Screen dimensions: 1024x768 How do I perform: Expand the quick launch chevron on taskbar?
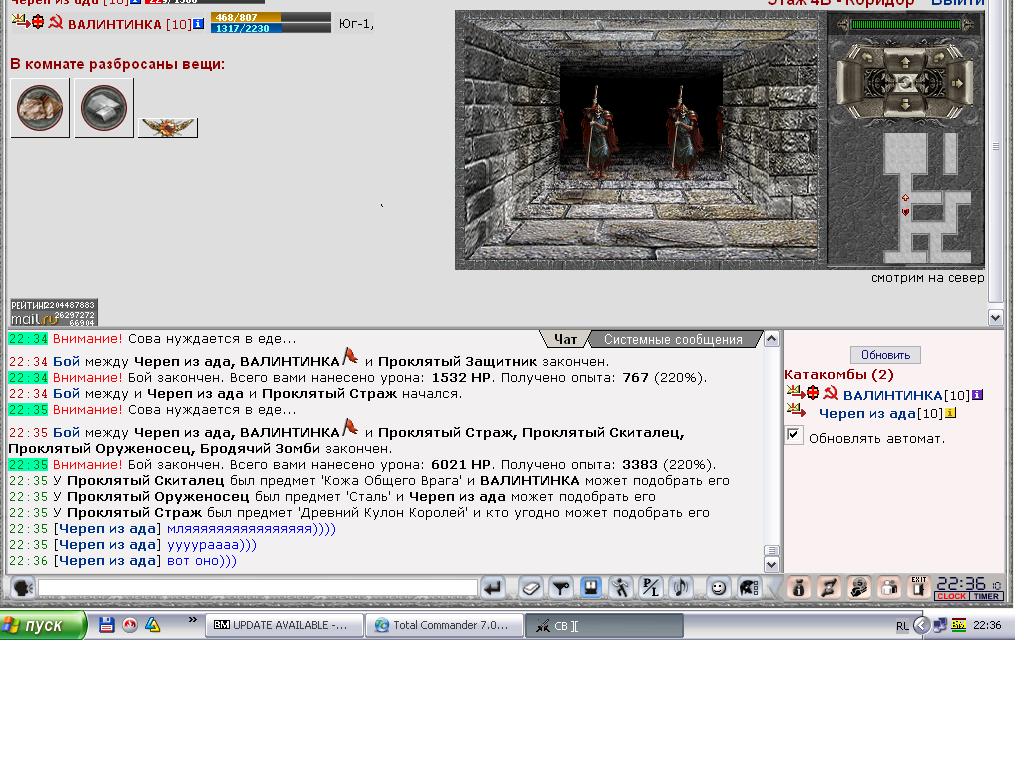coord(193,619)
